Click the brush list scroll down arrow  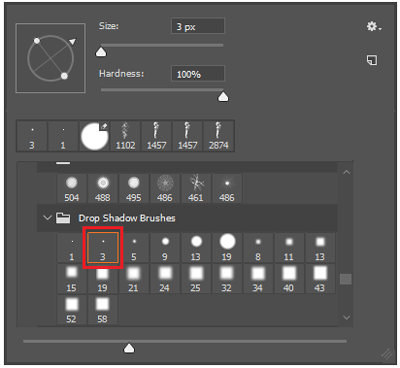(x=346, y=318)
